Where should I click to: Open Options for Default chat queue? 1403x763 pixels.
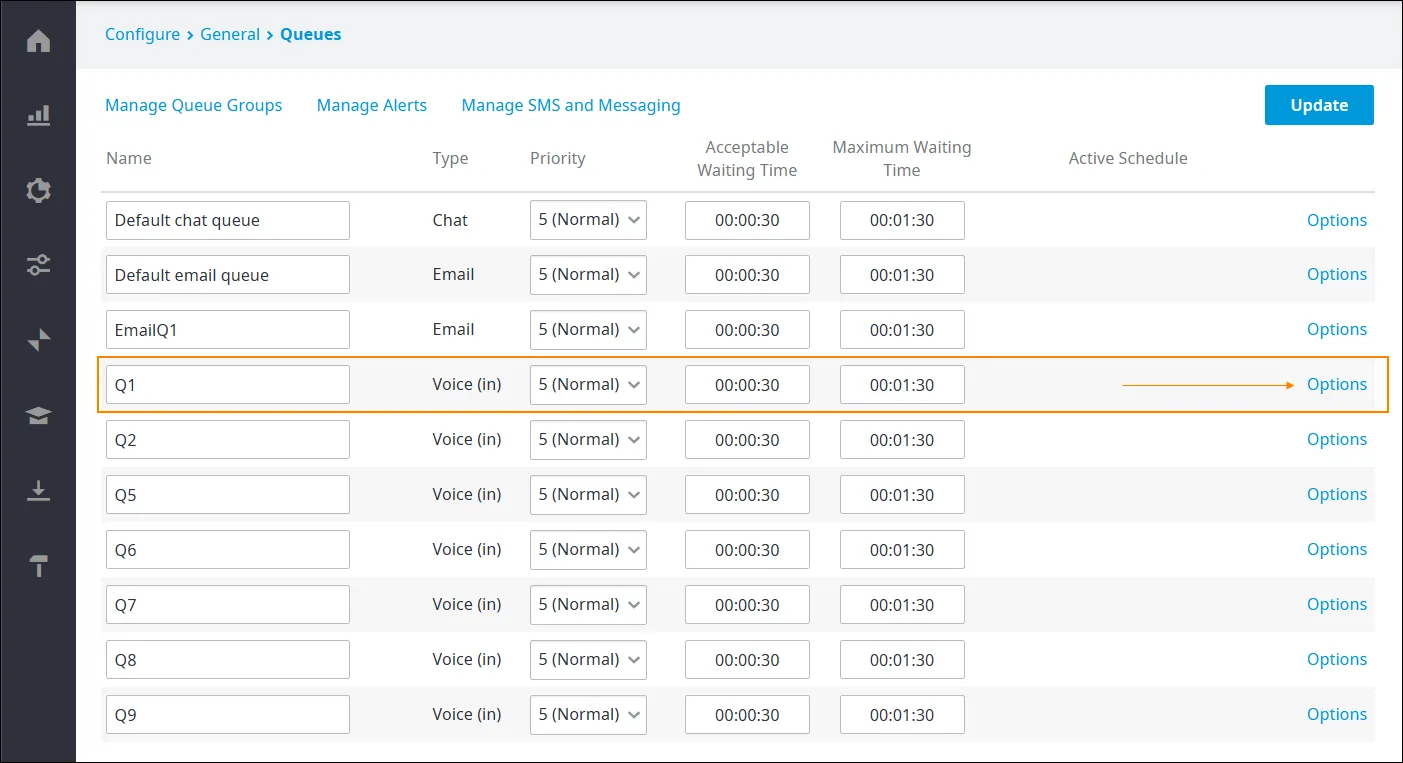point(1337,220)
